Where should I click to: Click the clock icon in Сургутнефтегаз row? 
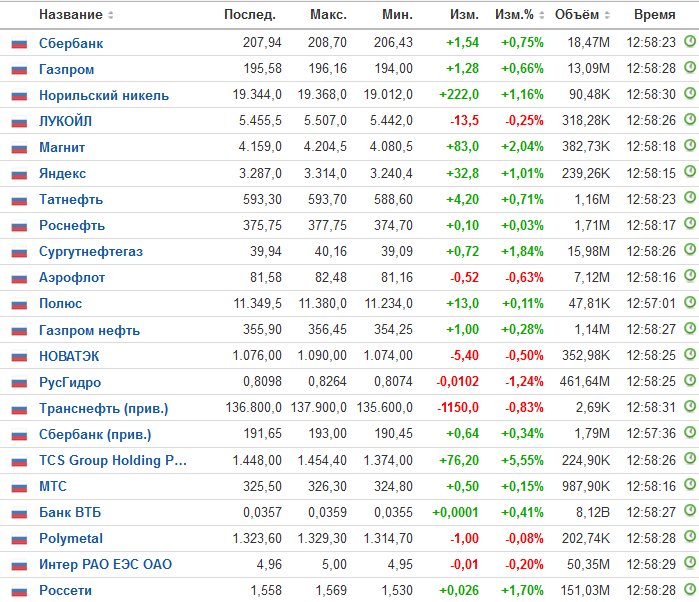point(690,249)
